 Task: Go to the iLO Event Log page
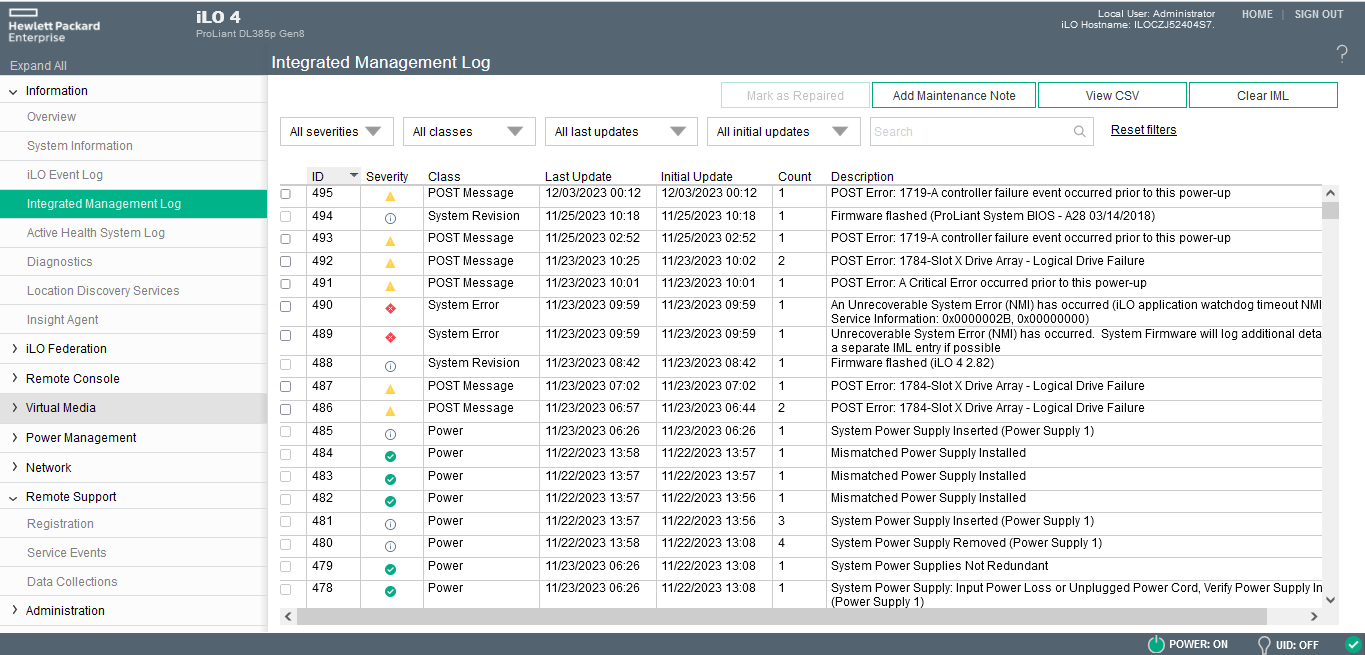(65, 175)
